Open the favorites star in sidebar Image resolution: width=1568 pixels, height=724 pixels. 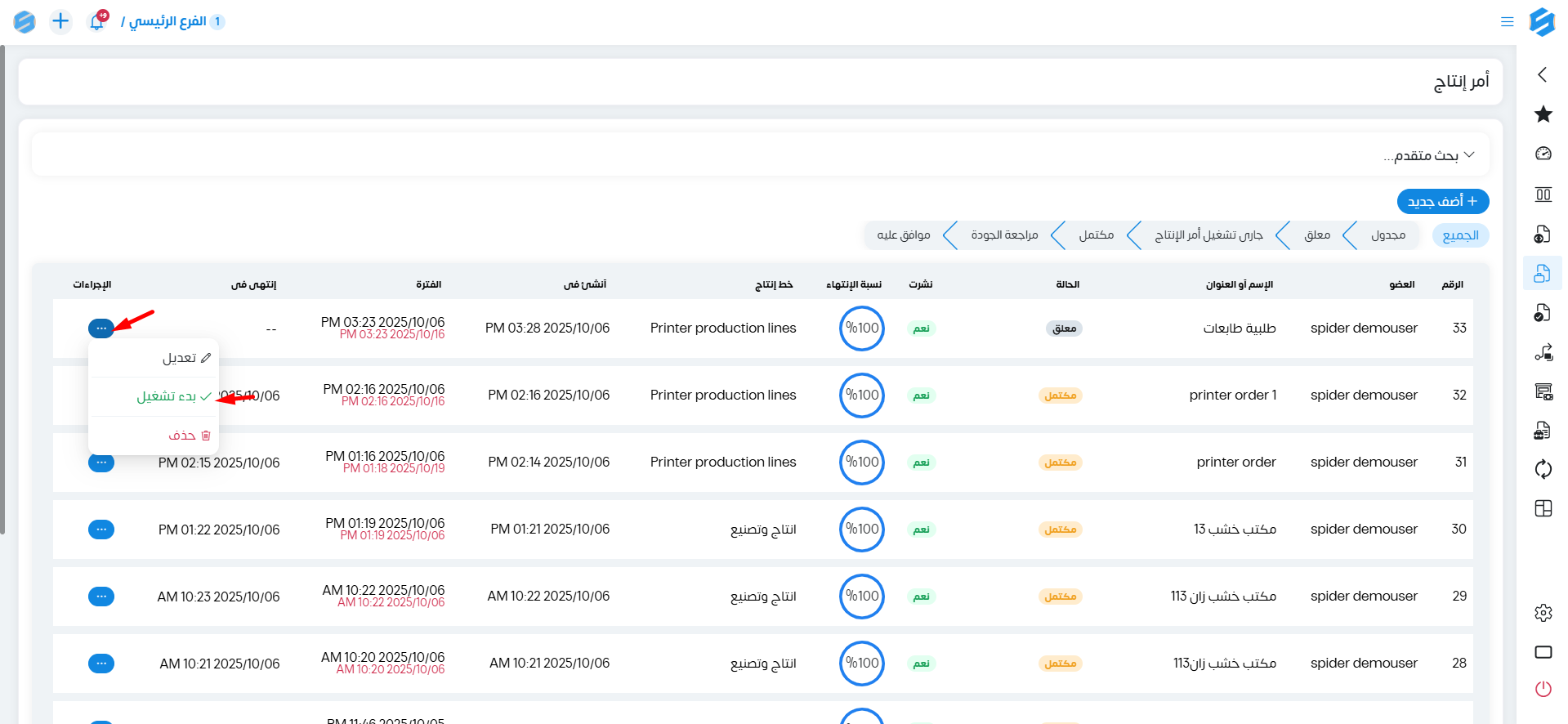pyautogui.click(x=1543, y=114)
